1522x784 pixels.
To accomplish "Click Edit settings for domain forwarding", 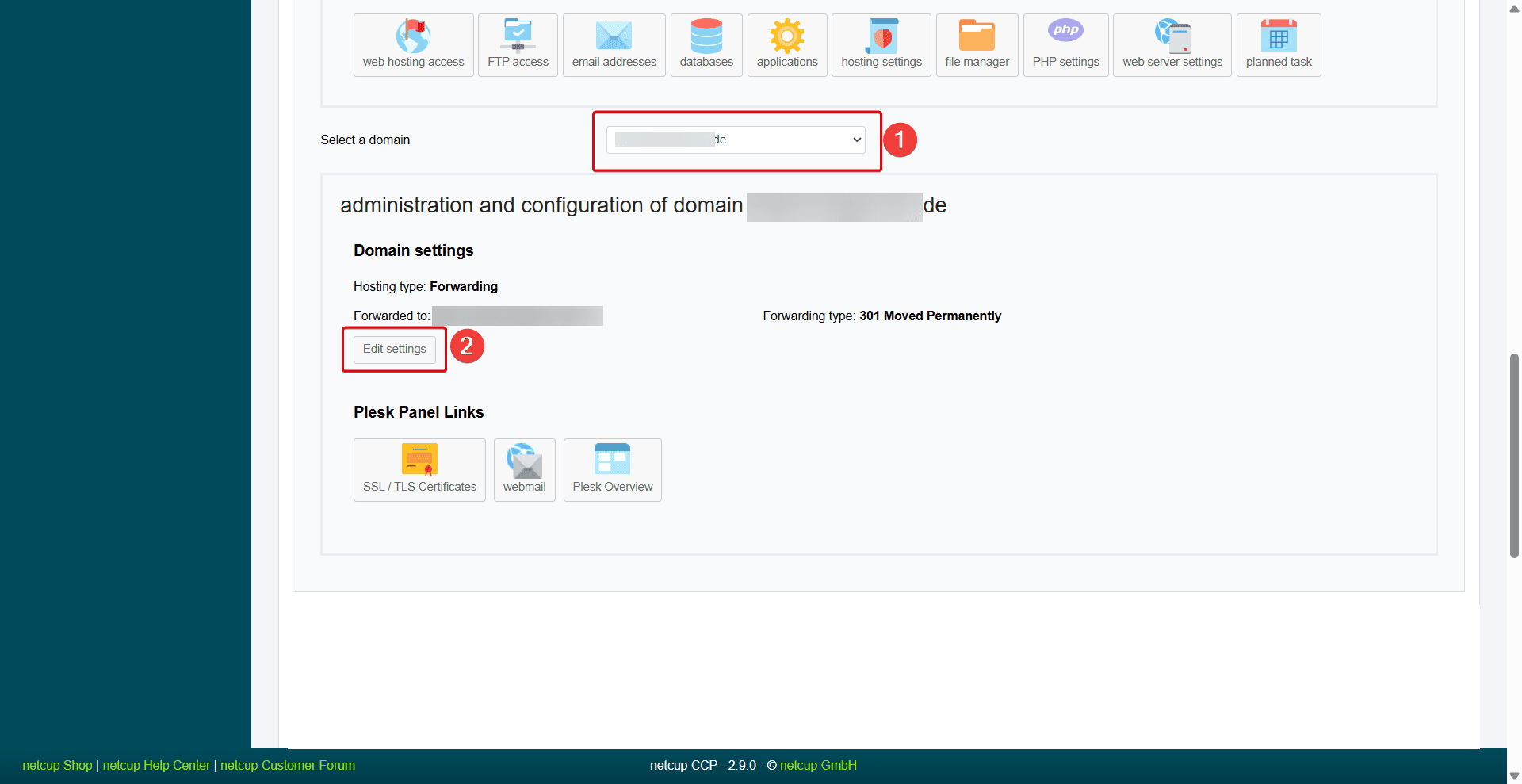I will (394, 349).
